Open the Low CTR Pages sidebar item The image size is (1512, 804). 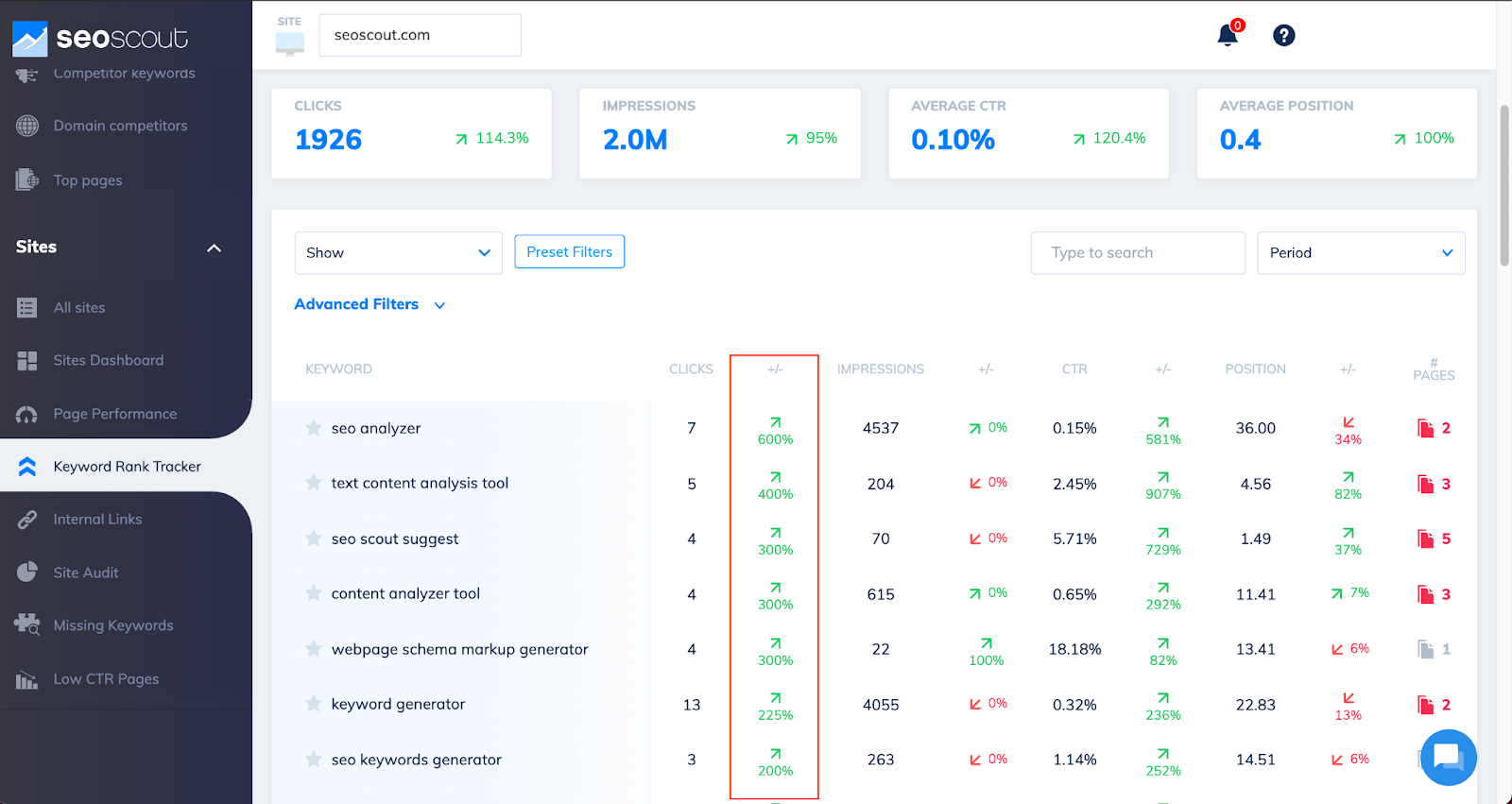click(x=106, y=679)
